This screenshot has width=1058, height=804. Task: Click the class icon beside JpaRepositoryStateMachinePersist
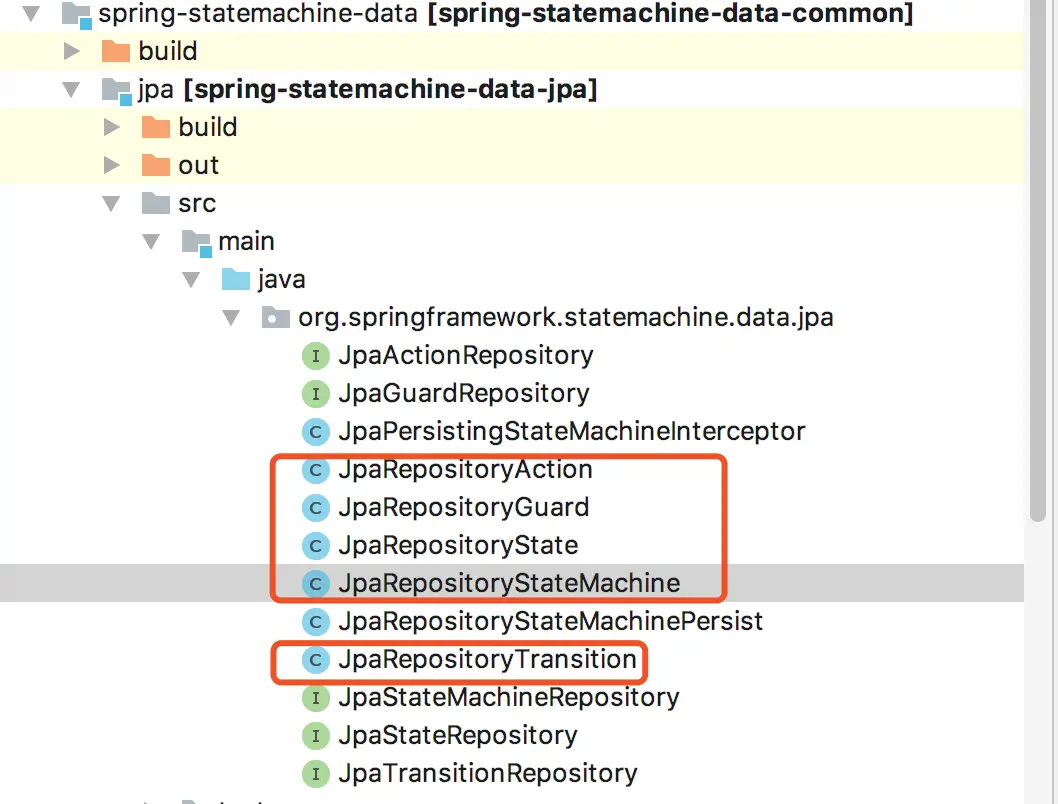point(315,621)
